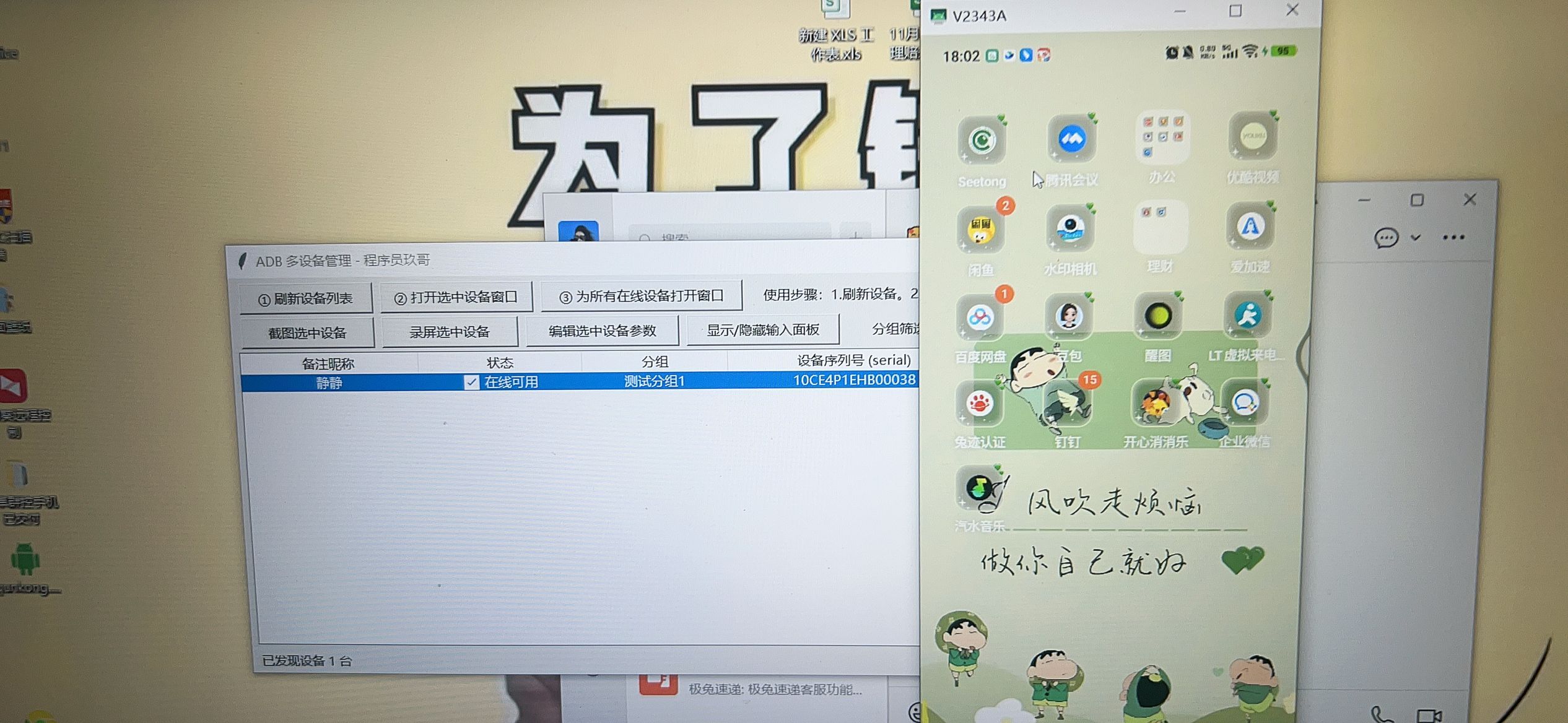Launch the 闲鱼 app
Screen dimensions: 1568x723
coord(980,229)
